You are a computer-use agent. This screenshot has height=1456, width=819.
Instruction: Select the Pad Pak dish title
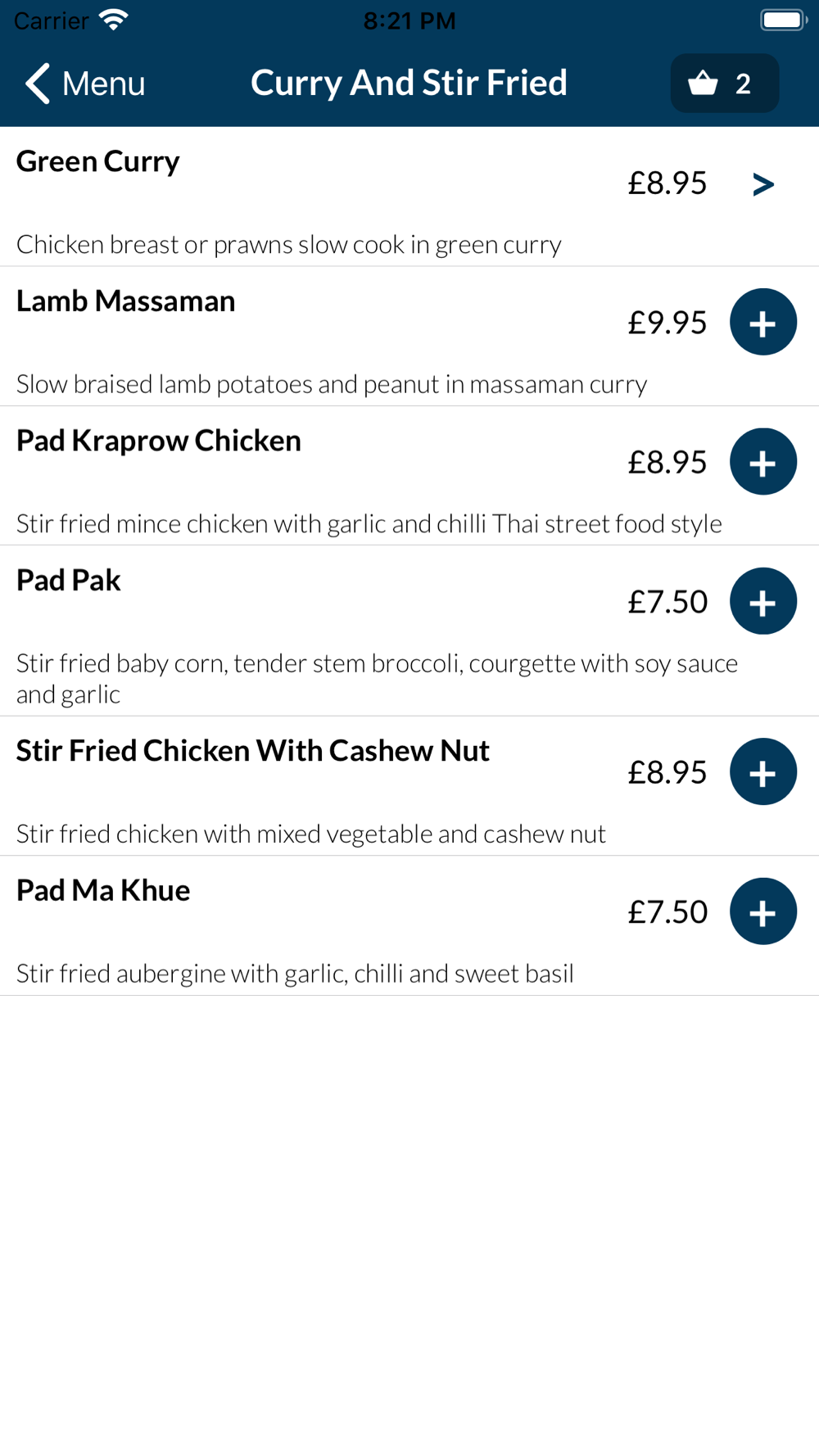coord(69,580)
